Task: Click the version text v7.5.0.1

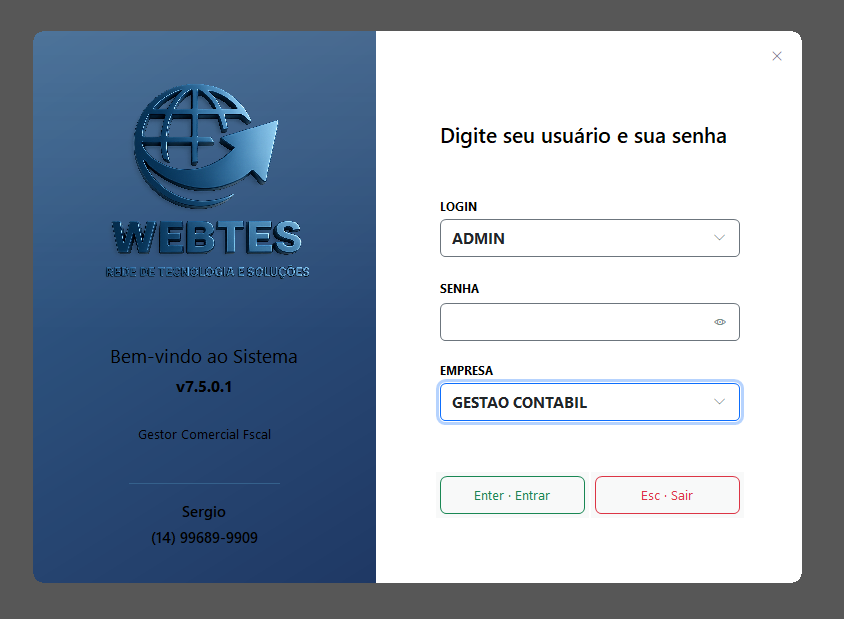Action: pyautogui.click(x=204, y=387)
